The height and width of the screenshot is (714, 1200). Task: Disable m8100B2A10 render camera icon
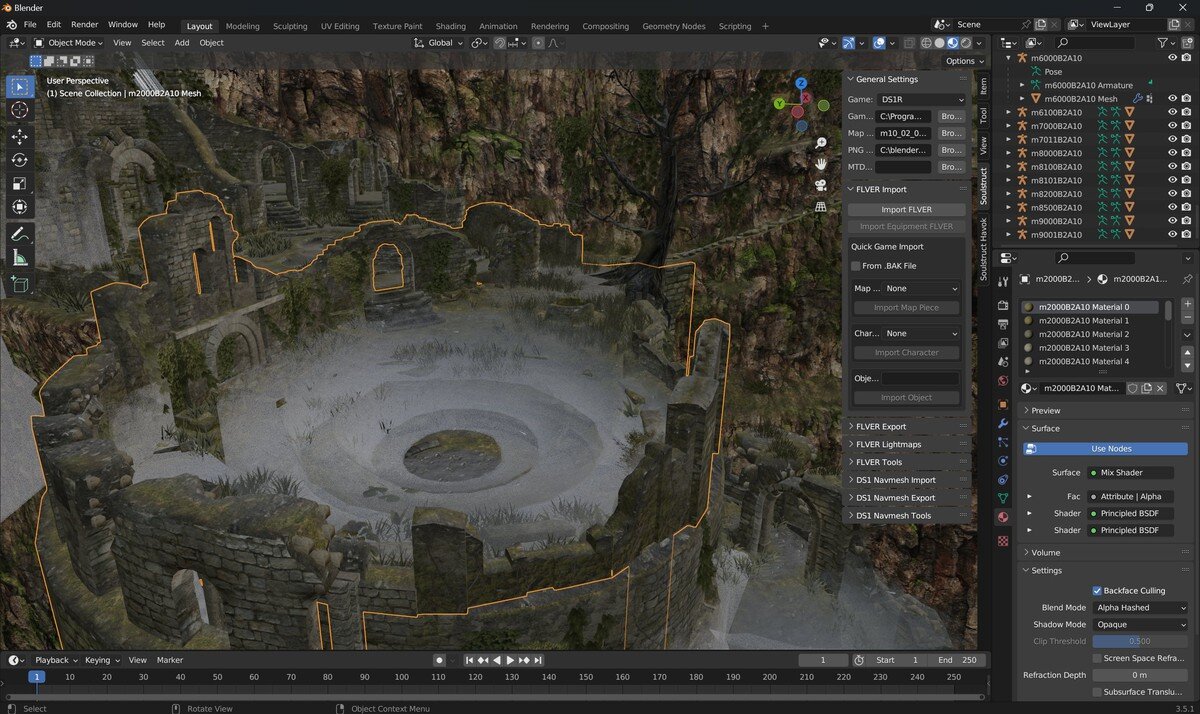(x=1187, y=167)
